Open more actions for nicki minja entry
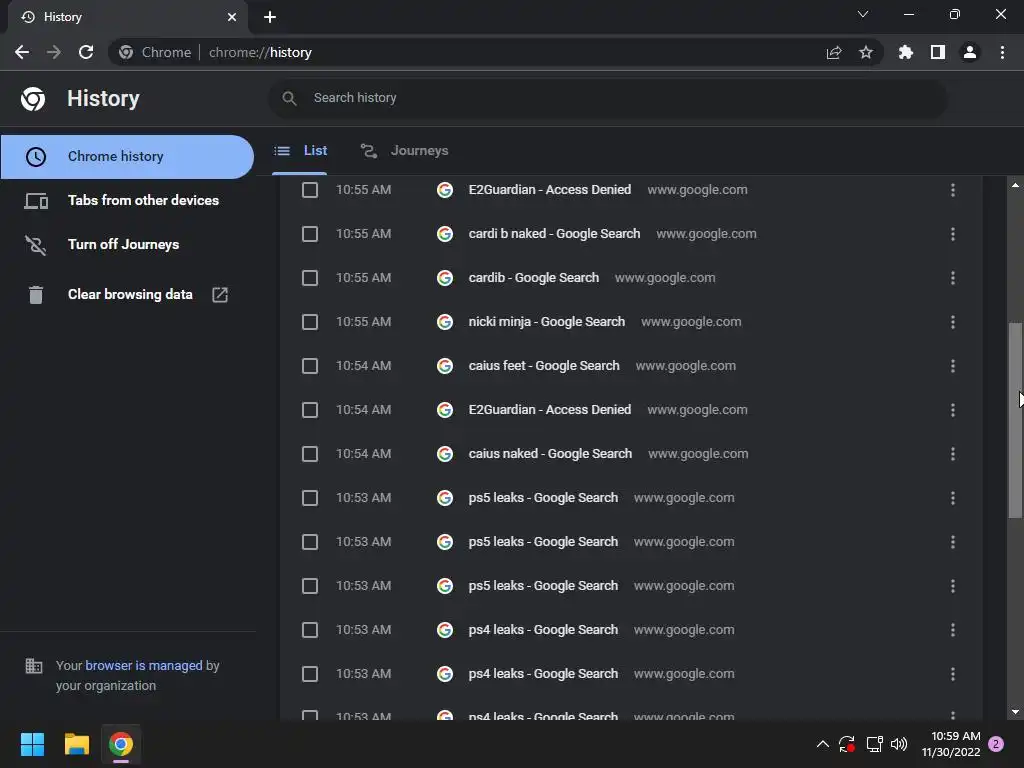The image size is (1024, 768). (x=953, y=322)
